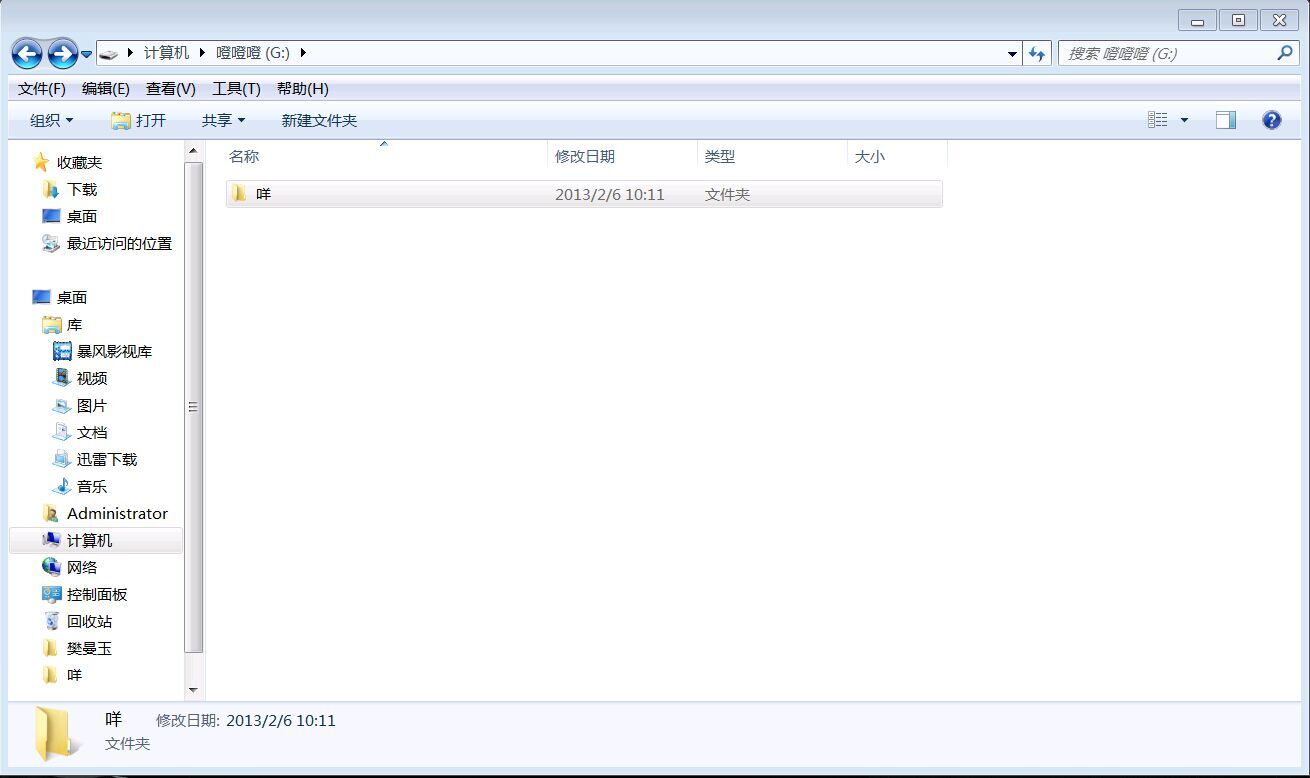The width and height of the screenshot is (1310, 778).
Task: Click the Forward navigation arrow
Action: tap(62, 54)
